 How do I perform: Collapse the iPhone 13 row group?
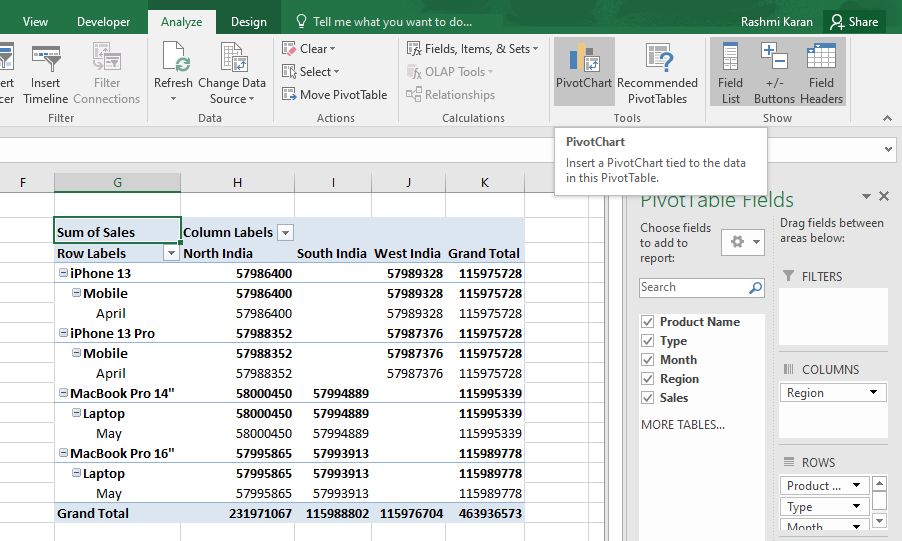click(x=63, y=273)
